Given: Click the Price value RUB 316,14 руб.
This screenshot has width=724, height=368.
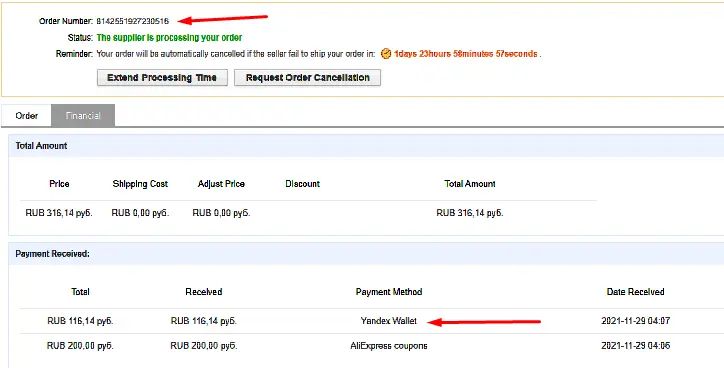Looking at the screenshot, I should click(x=59, y=213).
